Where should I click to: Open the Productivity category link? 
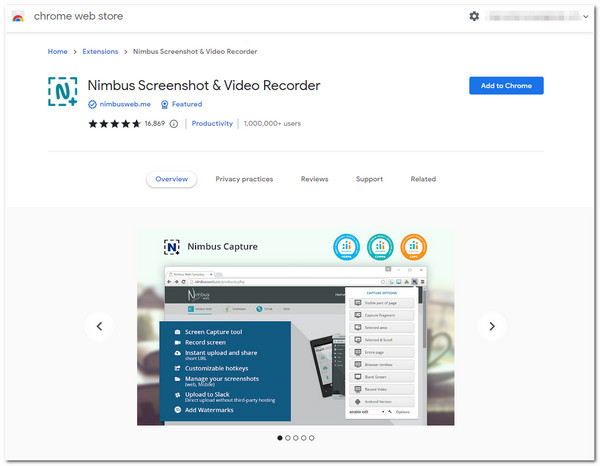(212, 124)
